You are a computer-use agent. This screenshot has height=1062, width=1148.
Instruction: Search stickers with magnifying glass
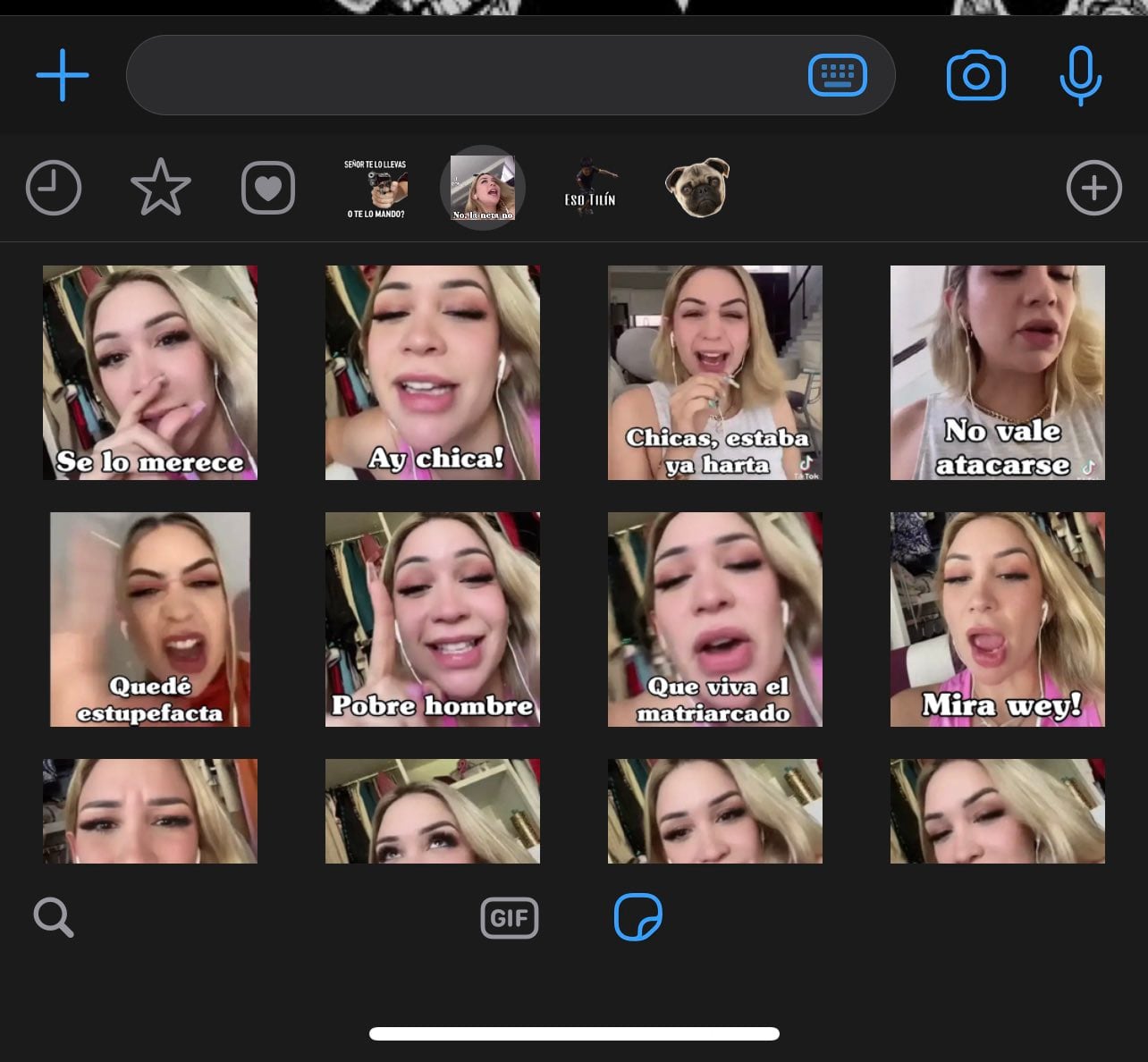point(54,918)
